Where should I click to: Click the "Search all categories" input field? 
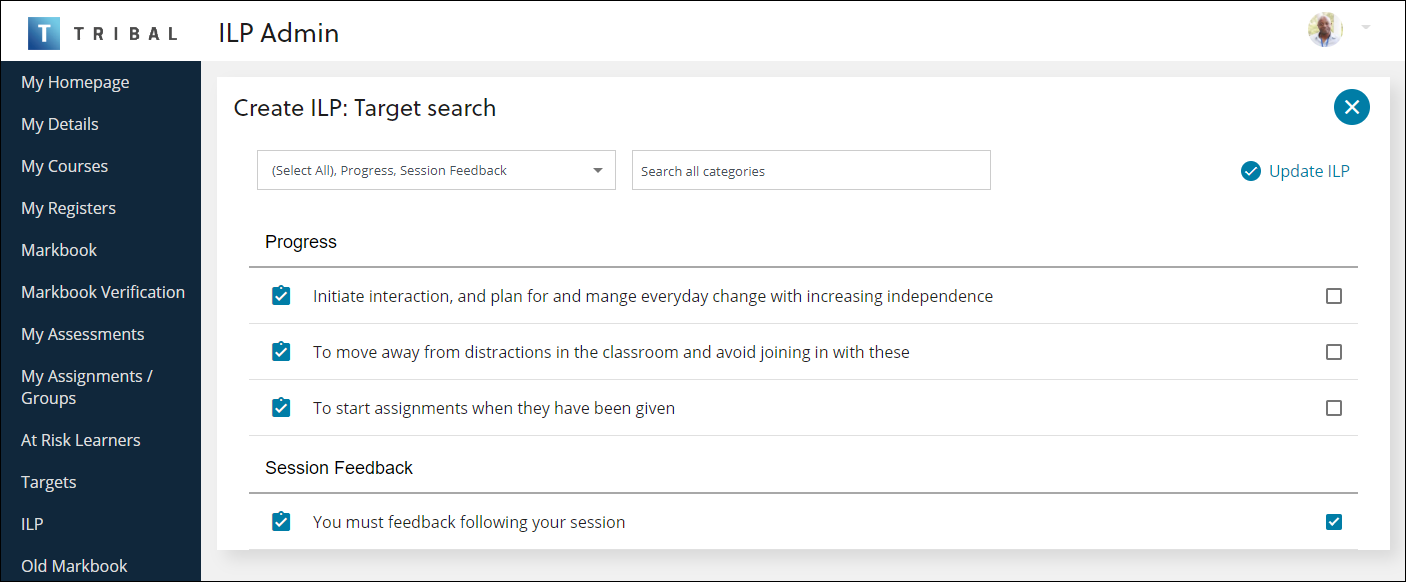tap(811, 170)
